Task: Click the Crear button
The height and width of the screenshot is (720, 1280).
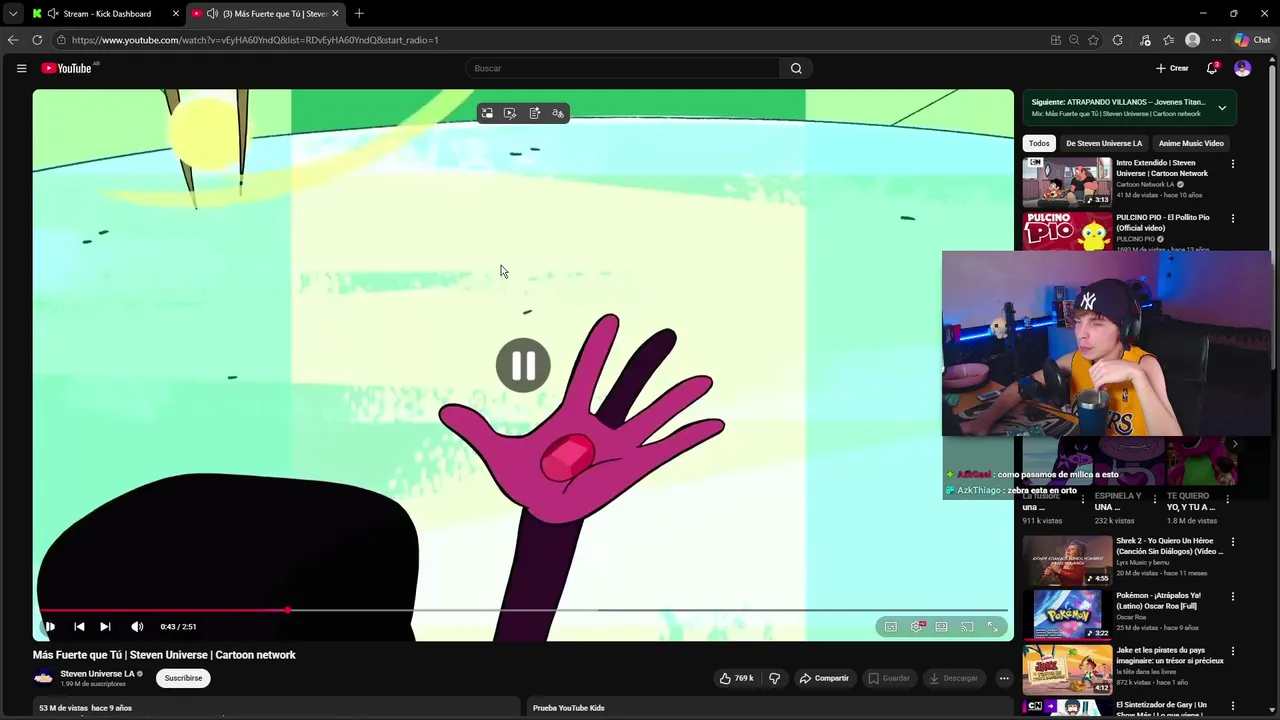Action: point(1172,68)
